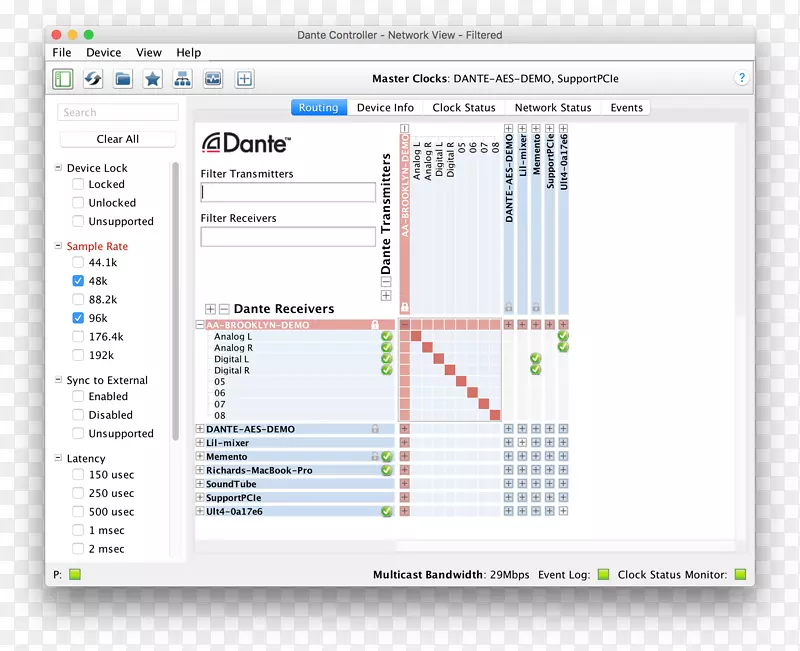This screenshot has width=800, height=651.
Task: Switch to the Clock Status tab
Action: (x=464, y=108)
